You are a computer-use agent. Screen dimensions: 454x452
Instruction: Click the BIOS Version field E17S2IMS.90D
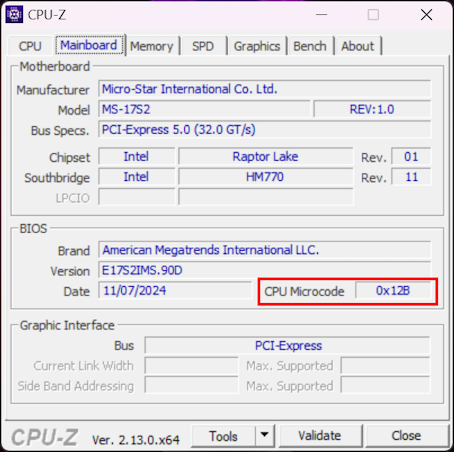coord(265,270)
